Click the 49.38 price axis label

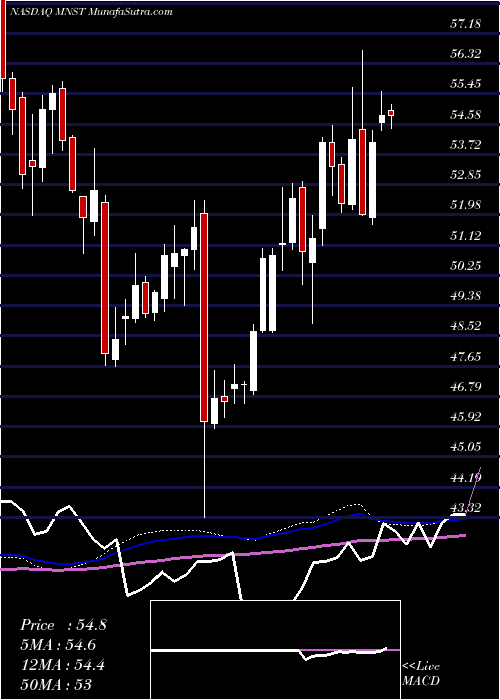coord(466,296)
